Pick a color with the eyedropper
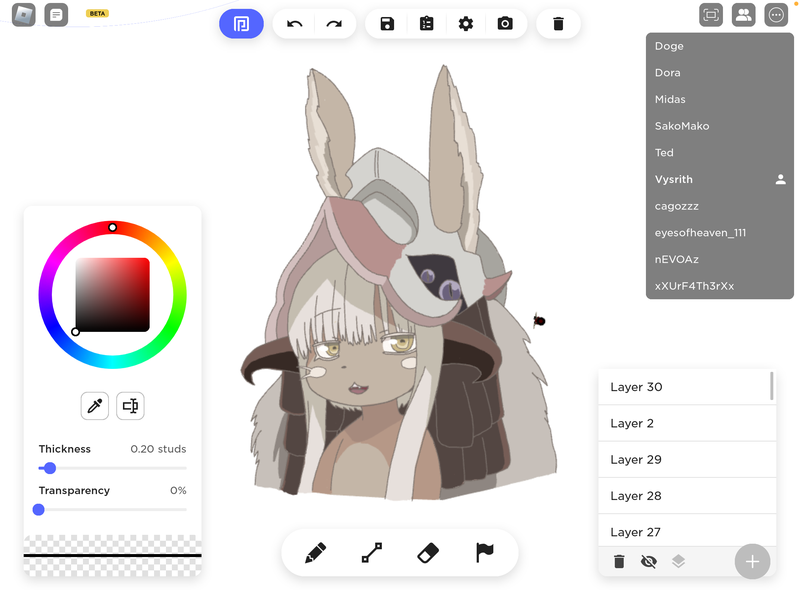This screenshot has width=800, height=600. 95,405
